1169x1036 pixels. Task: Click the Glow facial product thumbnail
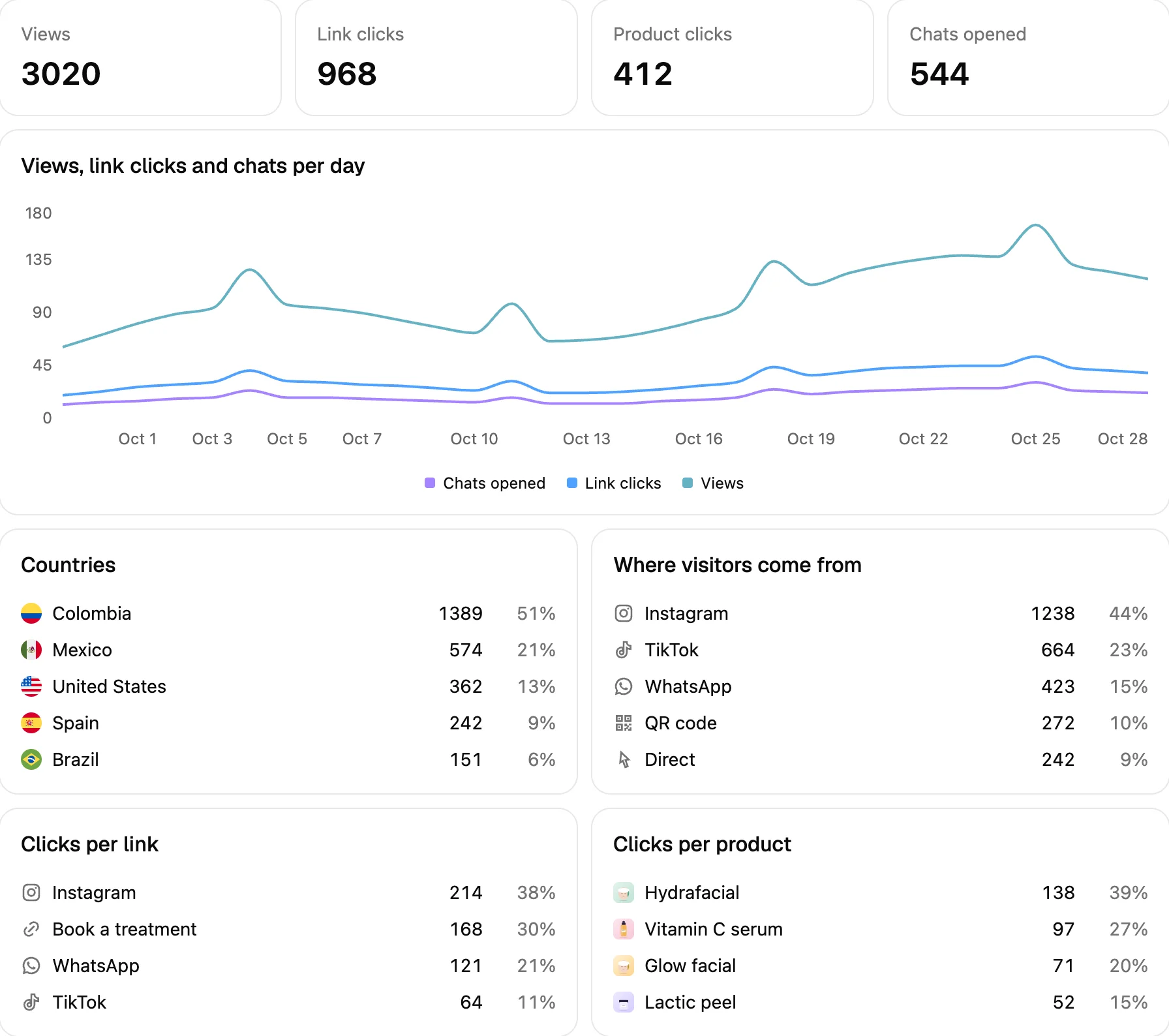tap(624, 966)
